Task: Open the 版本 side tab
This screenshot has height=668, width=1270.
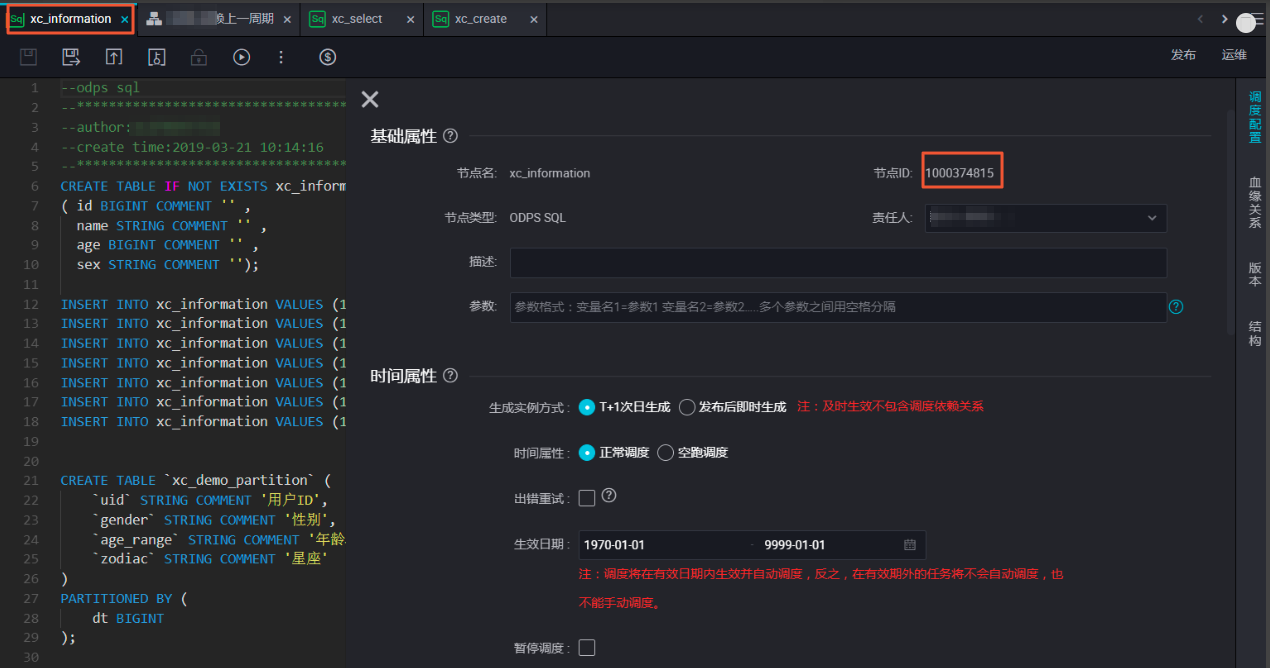Action: pyautogui.click(x=1255, y=274)
